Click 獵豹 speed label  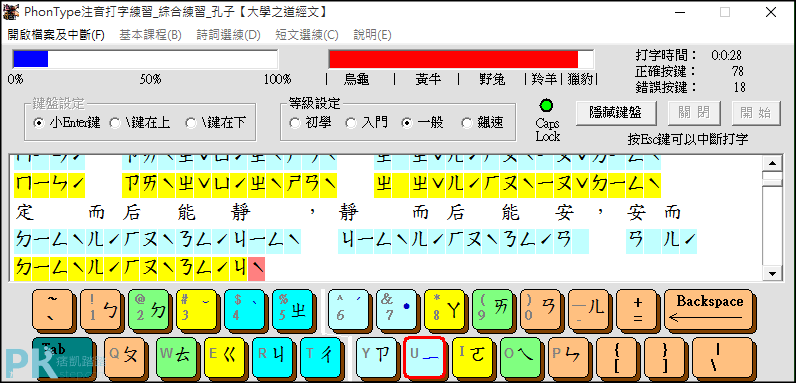pos(581,79)
